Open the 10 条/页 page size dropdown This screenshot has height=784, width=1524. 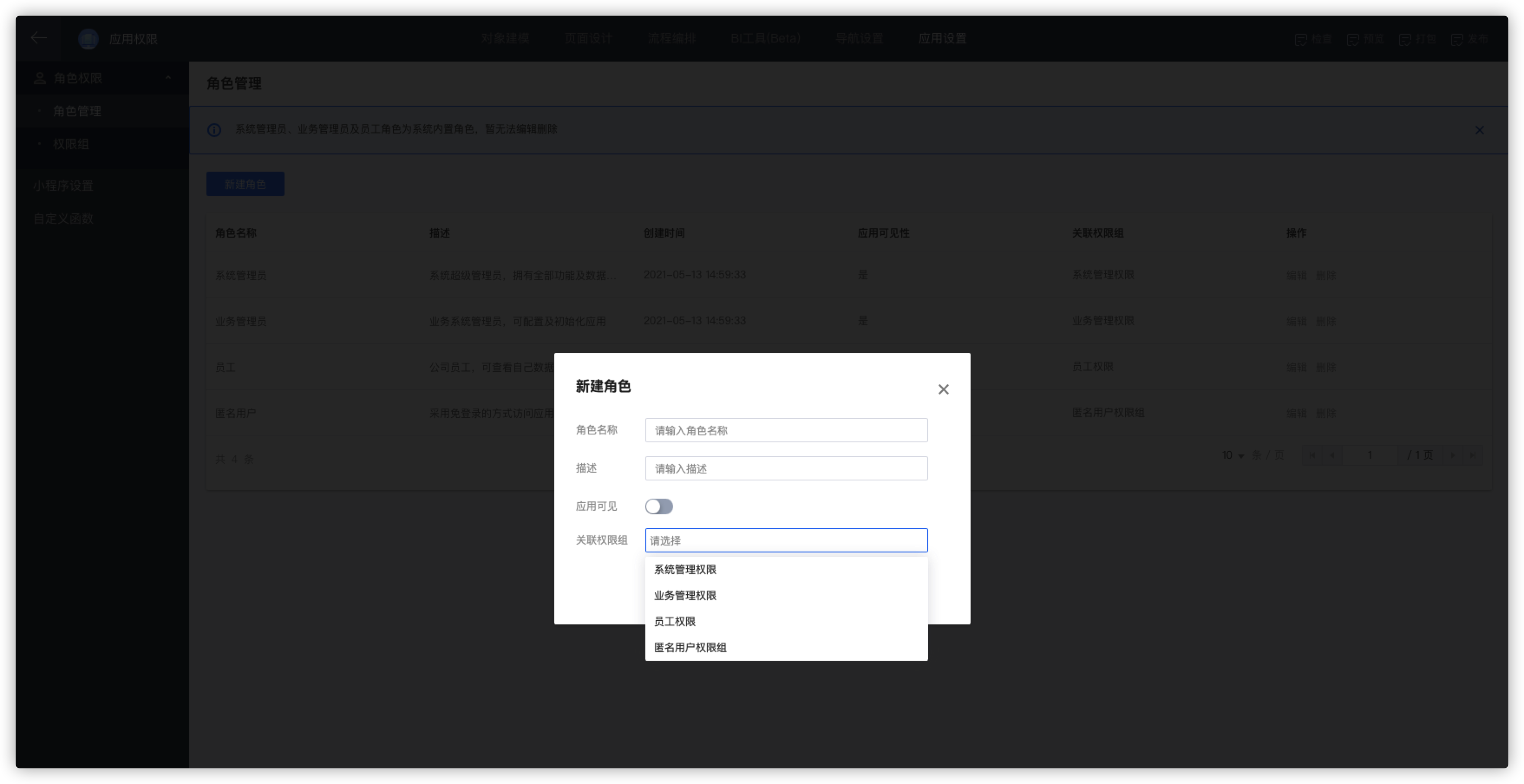click(x=1233, y=455)
